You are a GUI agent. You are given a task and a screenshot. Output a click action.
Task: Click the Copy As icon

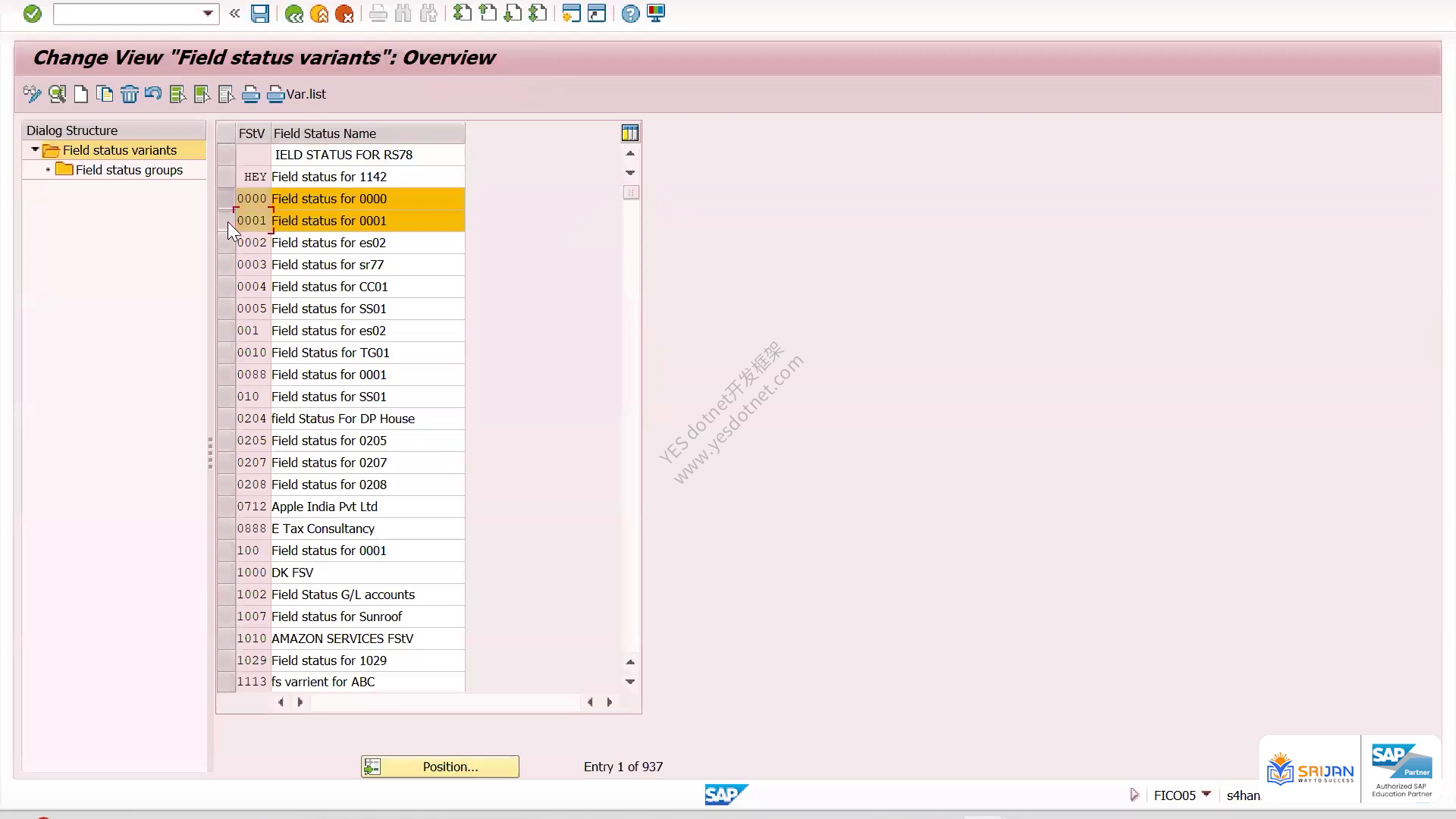105,94
